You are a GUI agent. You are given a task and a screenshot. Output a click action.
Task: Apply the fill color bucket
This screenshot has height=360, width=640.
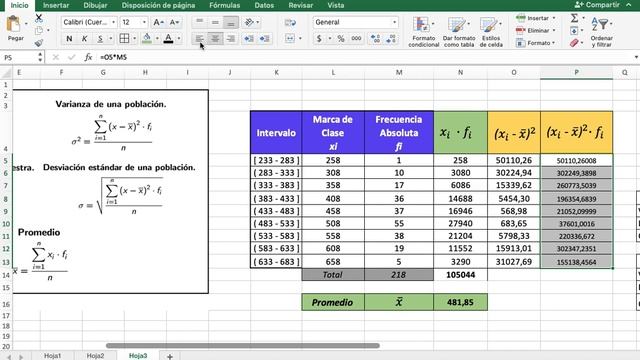[147, 39]
